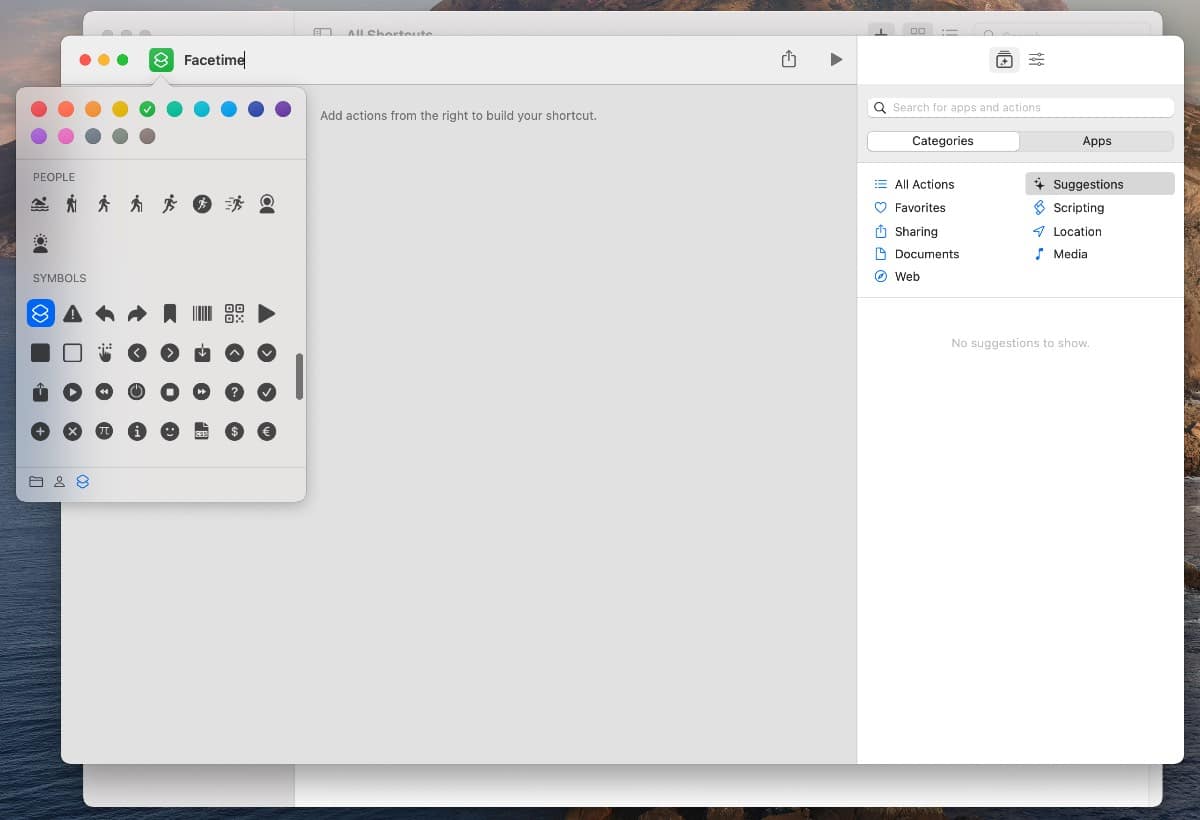The width and height of the screenshot is (1200, 820).
Task: Choose the dollar sign glyph
Action: click(234, 432)
